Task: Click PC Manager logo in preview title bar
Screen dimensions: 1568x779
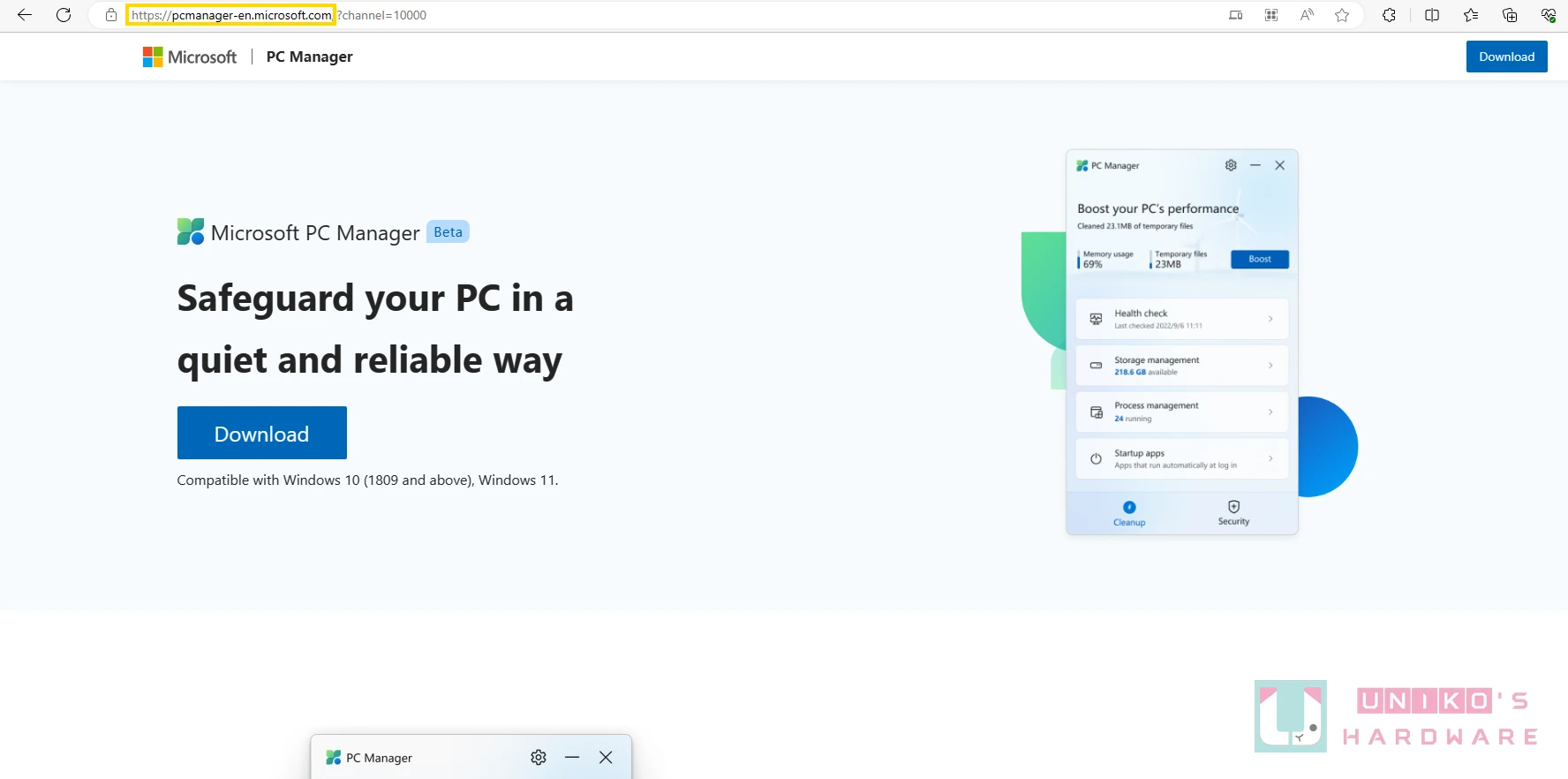Action: (x=1082, y=165)
